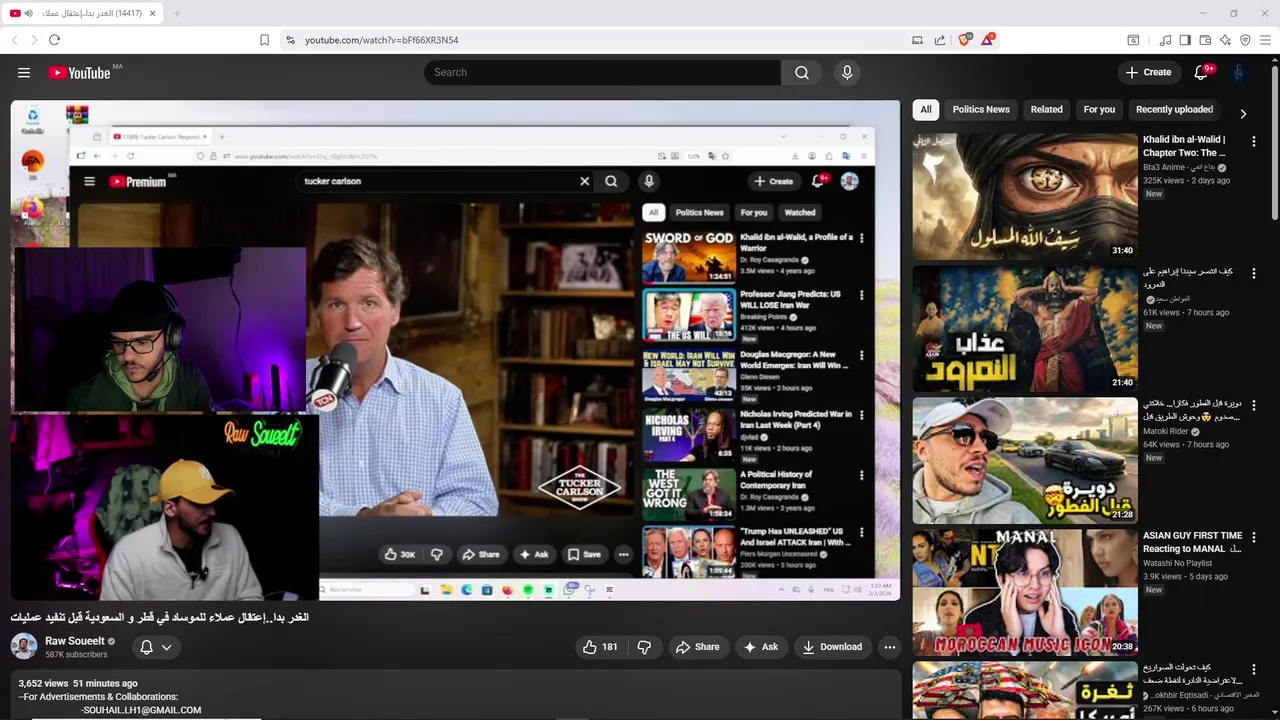Image resolution: width=1280 pixels, height=720 pixels.
Task: Click into the YouTube search field
Action: 602,72
